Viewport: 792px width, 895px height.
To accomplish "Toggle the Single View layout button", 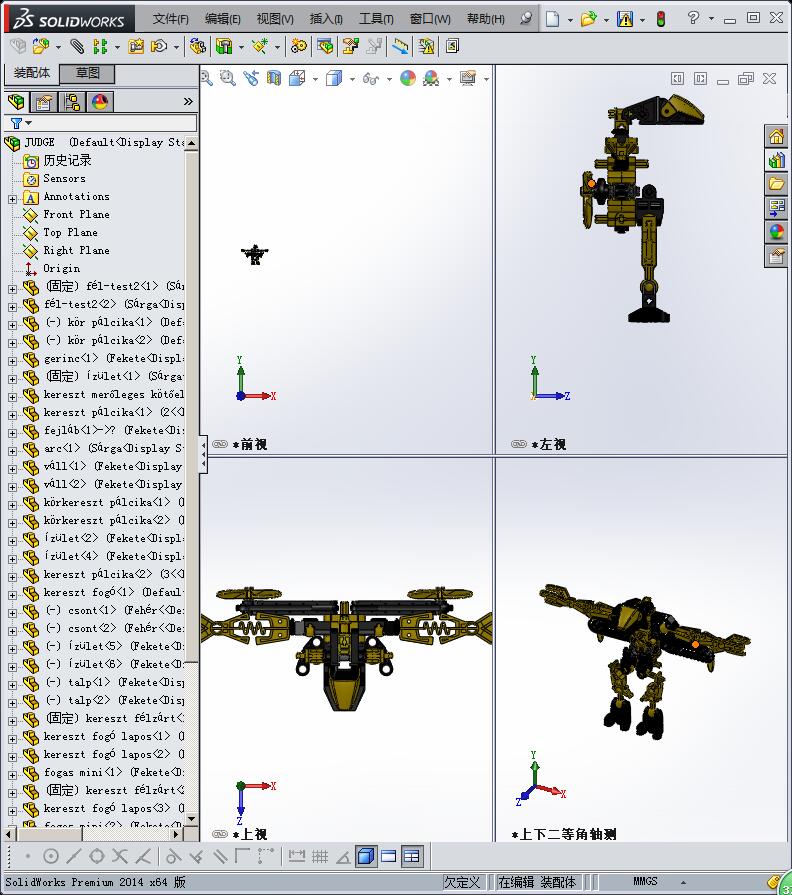I will point(389,856).
